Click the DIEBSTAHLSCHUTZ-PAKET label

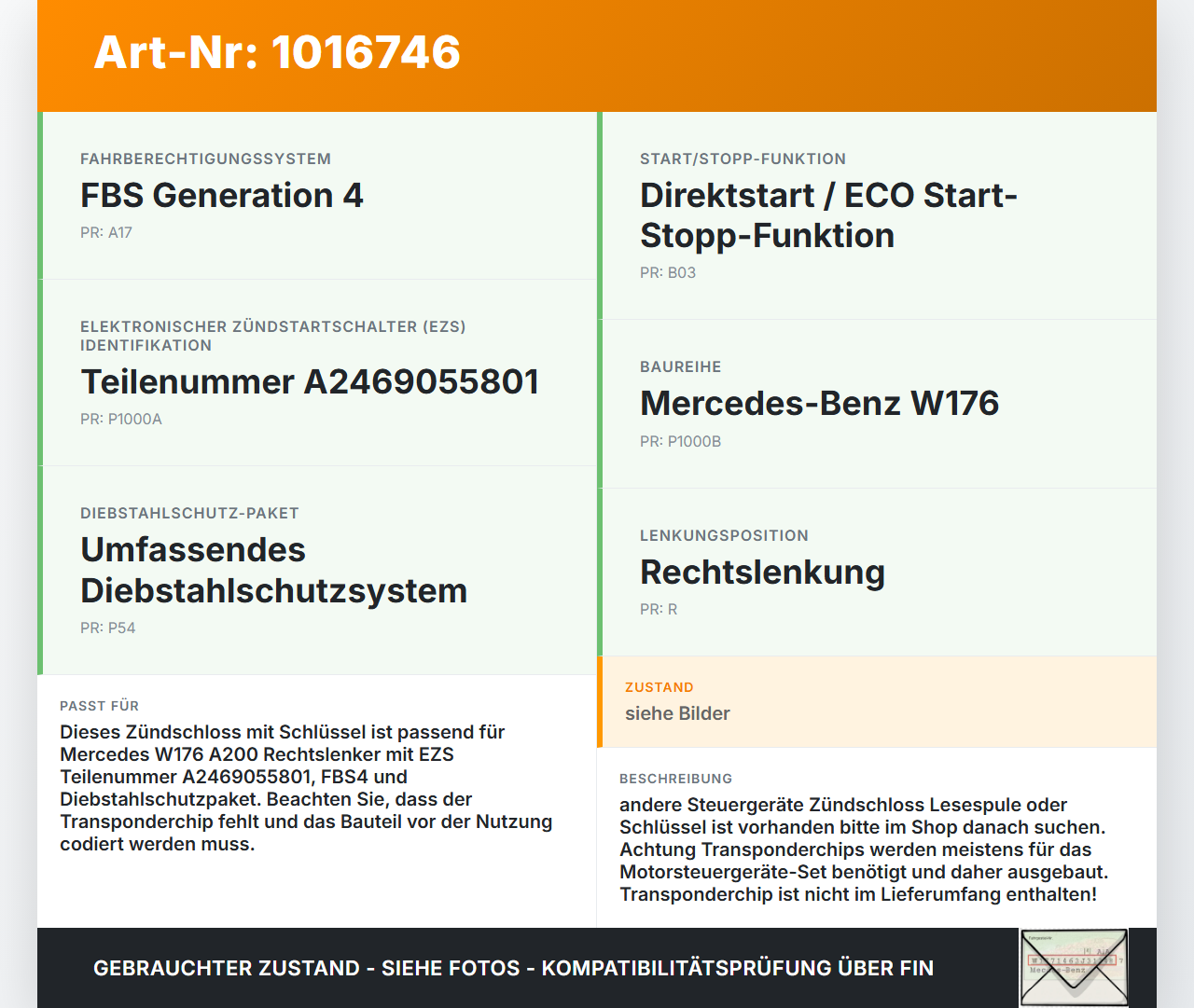point(189,513)
